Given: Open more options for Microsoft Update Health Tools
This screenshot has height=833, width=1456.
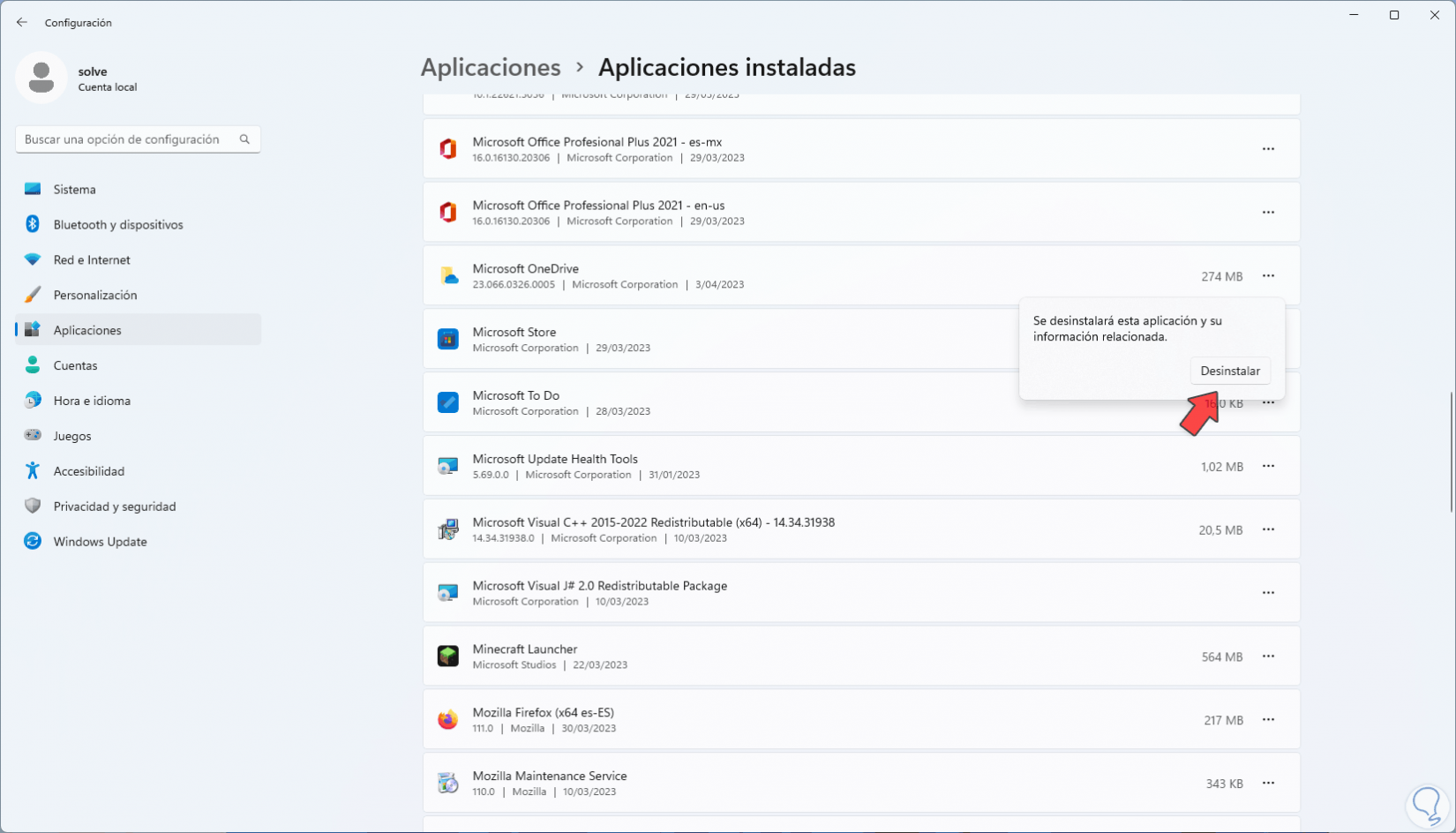Looking at the screenshot, I should (x=1268, y=466).
